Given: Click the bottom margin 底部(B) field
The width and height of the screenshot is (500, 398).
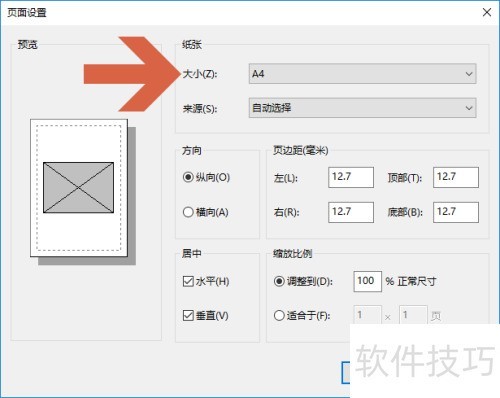Looking at the screenshot, I should [x=456, y=212].
